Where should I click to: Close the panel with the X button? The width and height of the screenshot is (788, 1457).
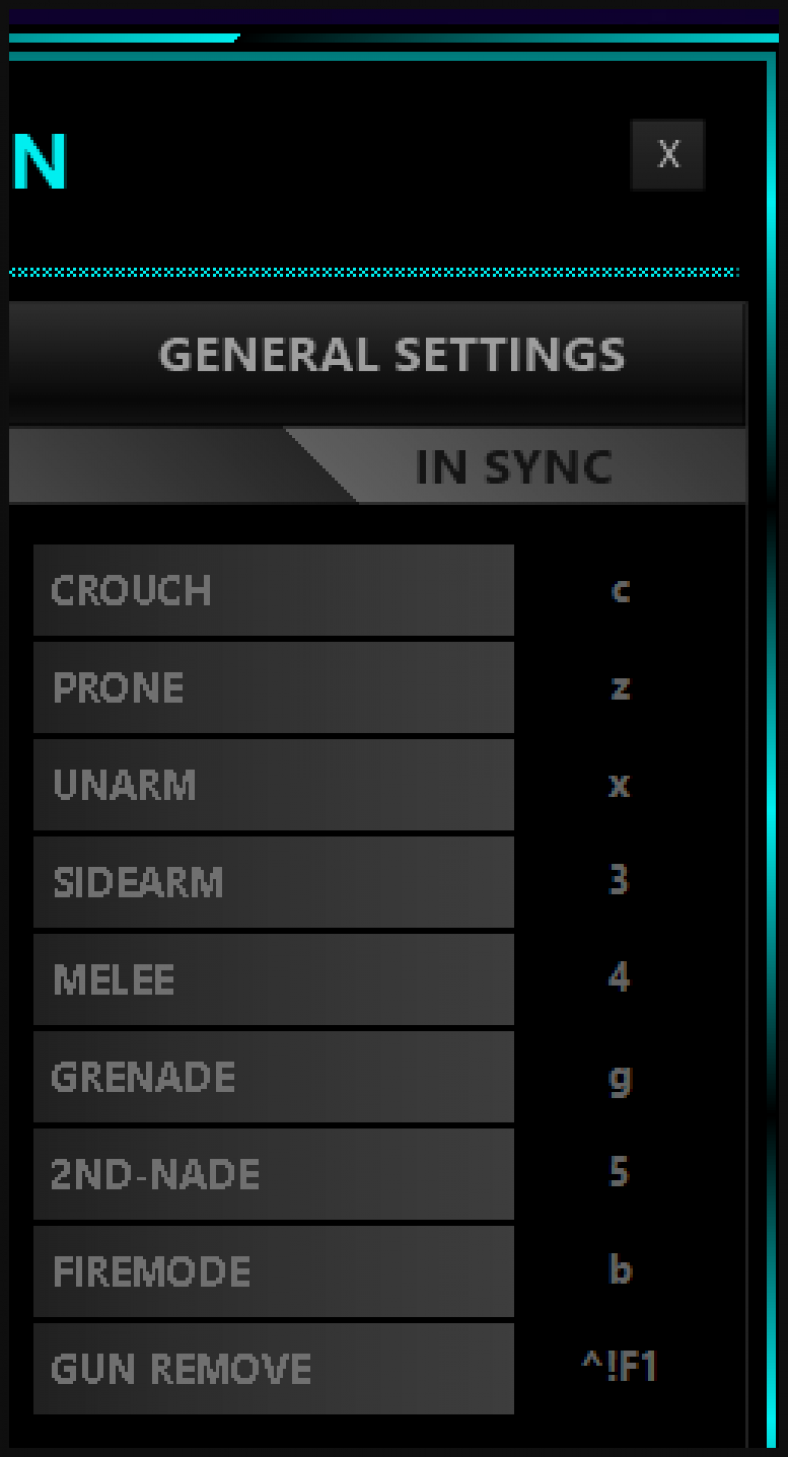[x=668, y=155]
